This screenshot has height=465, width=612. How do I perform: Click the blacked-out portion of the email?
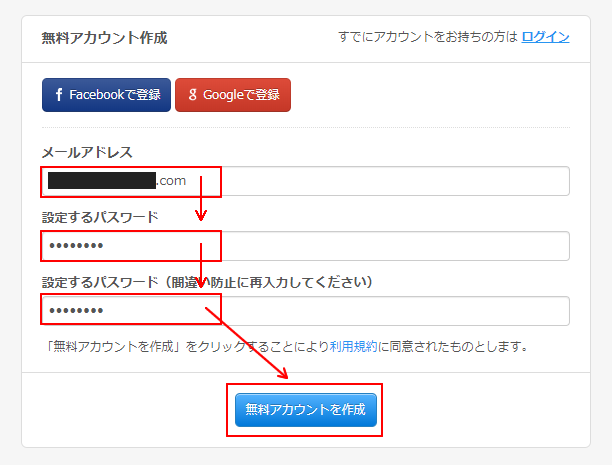click(101, 181)
